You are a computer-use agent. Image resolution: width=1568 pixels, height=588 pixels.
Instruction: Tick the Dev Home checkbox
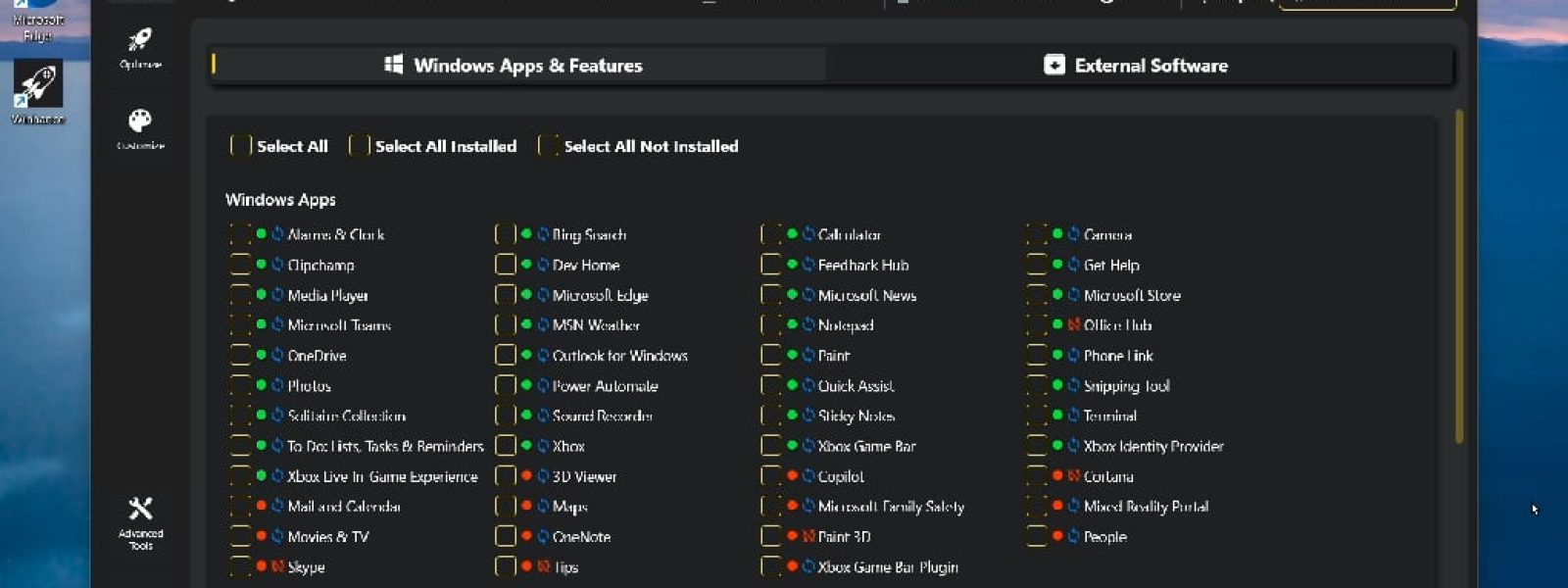(x=506, y=265)
